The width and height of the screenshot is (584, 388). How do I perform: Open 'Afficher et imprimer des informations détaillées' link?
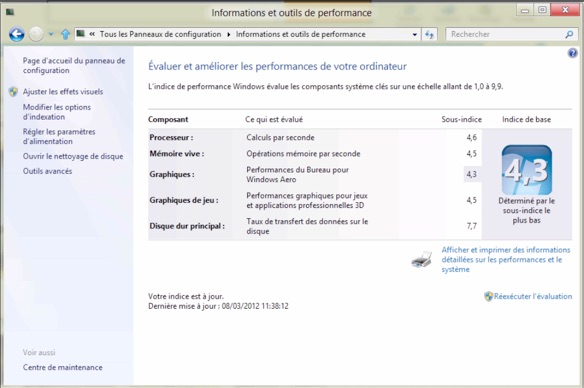[506, 260]
